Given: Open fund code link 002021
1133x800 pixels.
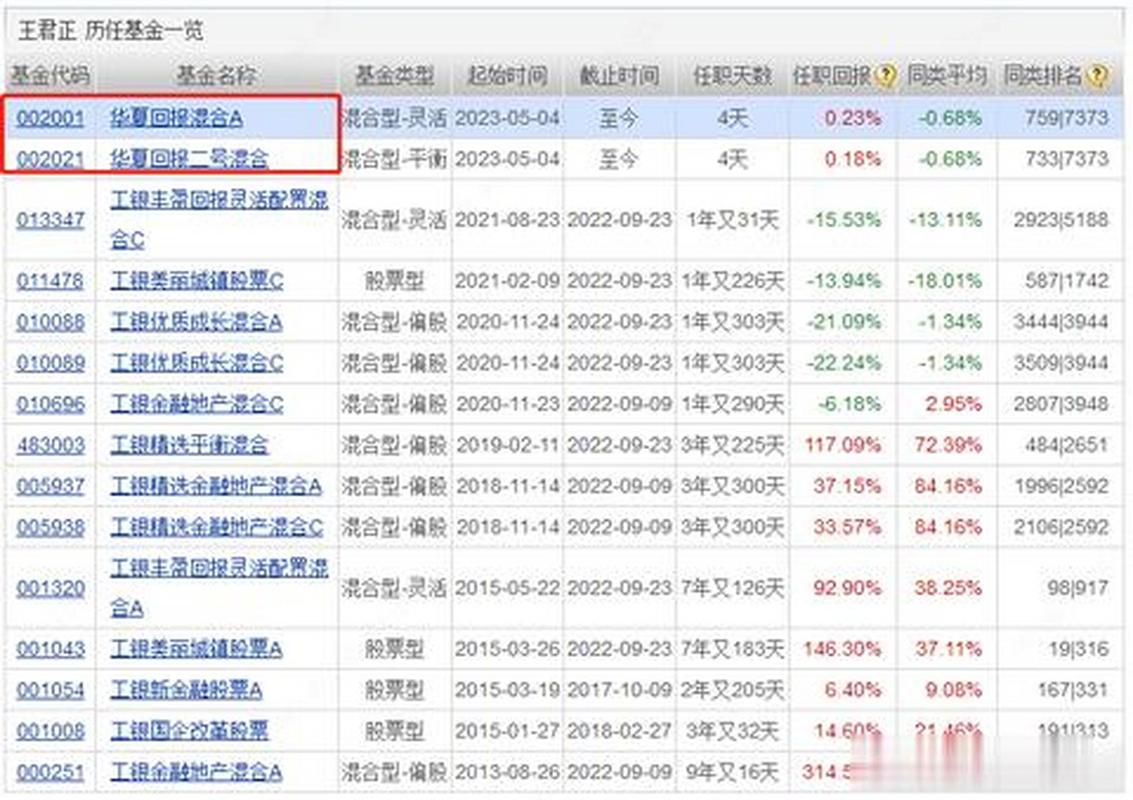Looking at the screenshot, I should coord(51,159).
